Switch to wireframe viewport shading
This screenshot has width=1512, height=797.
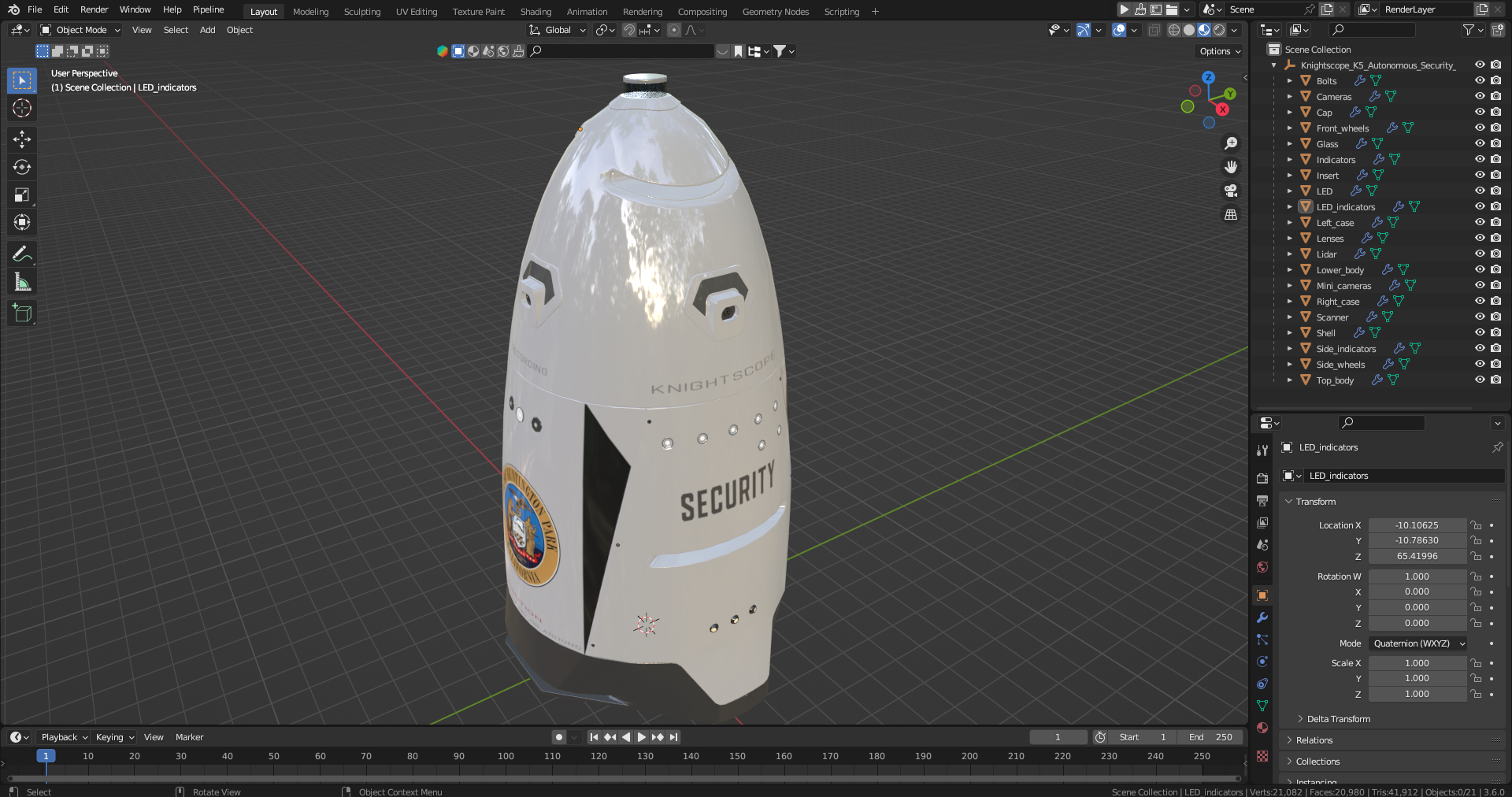[1174, 30]
